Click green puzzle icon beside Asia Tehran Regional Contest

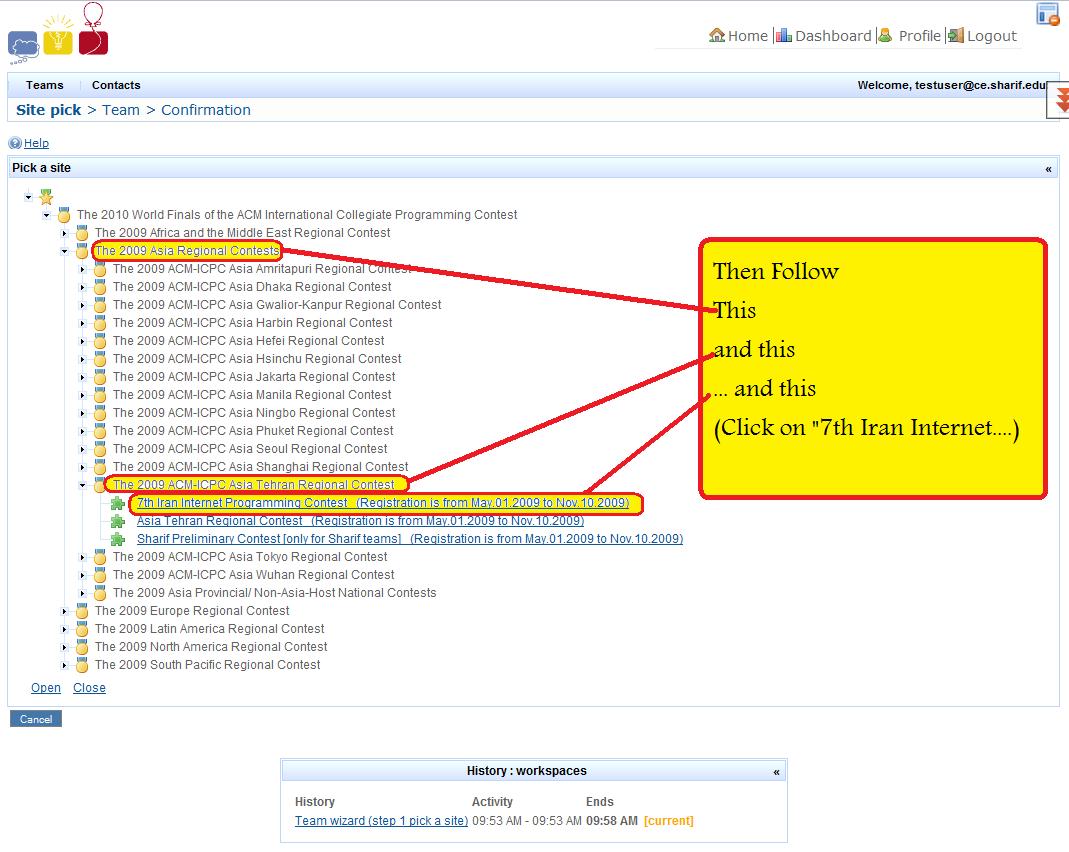pos(118,521)
